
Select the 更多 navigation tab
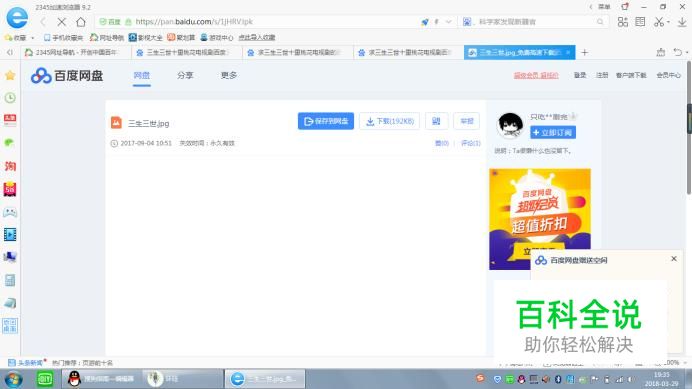229,76
